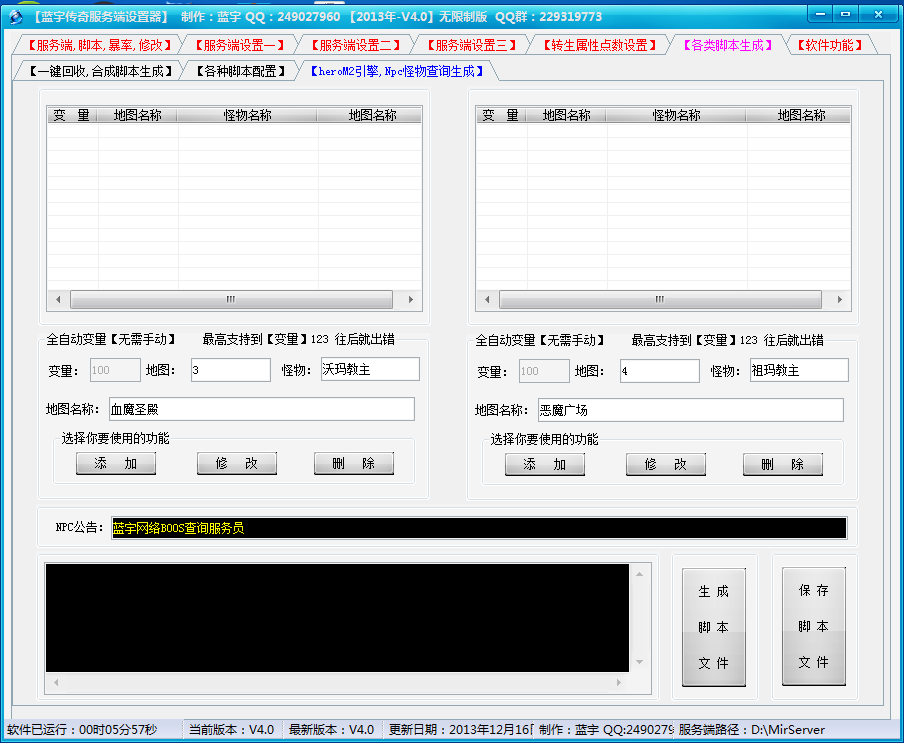
Task: Open the 【服务端,脚本,暴率,修改】 tab
Action: coord(100,45)
